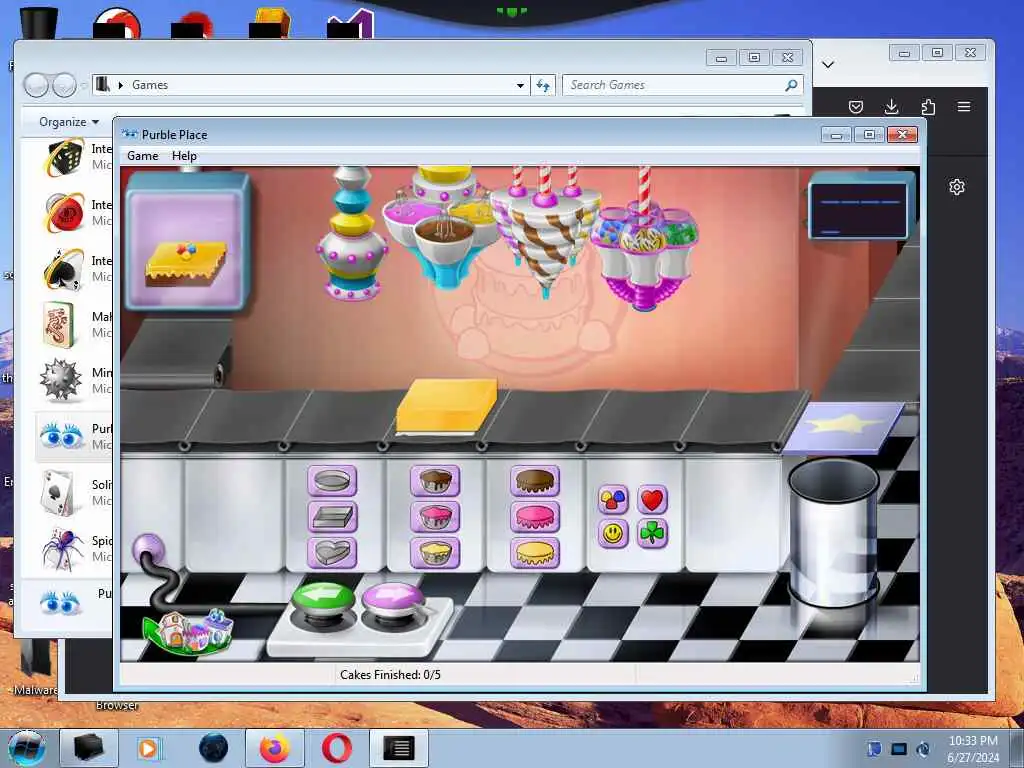This screenshot has width=1024, height=768.
Task: Click the yellow cake on conveyor belt
Action: [x=447, y=406]
